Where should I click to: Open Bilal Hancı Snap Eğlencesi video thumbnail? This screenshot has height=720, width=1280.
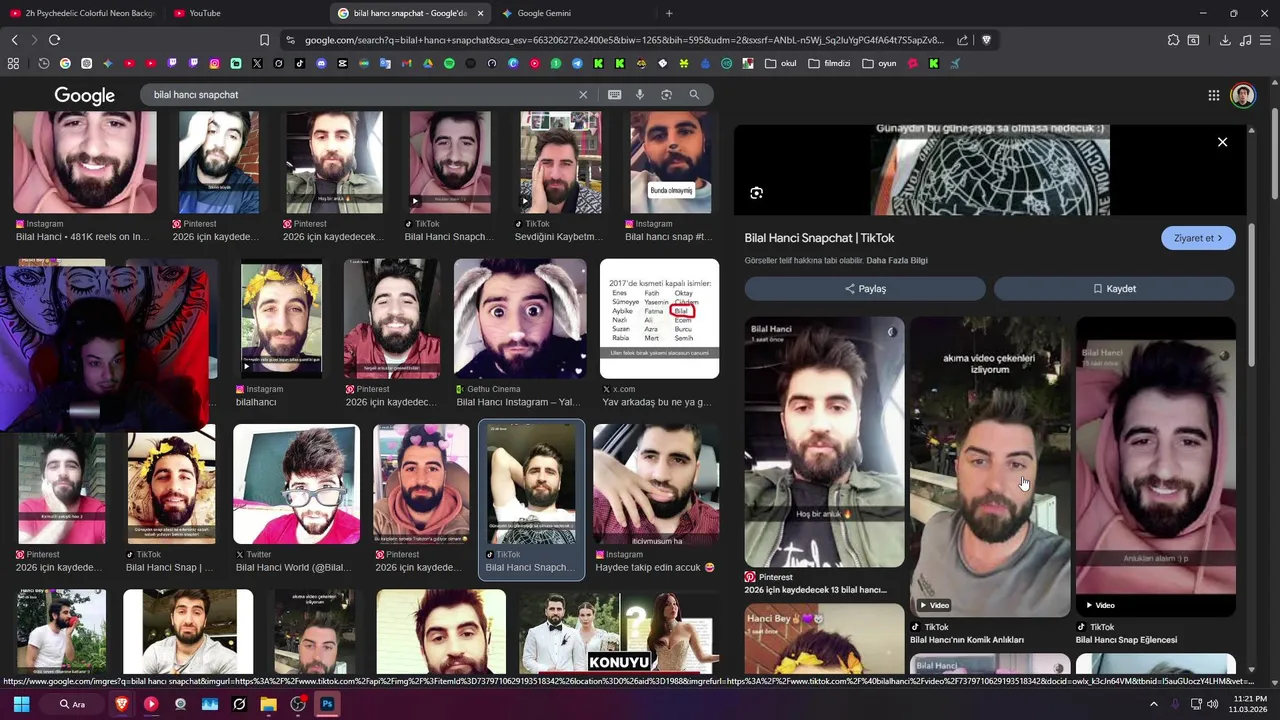(x=1156, y=466)
